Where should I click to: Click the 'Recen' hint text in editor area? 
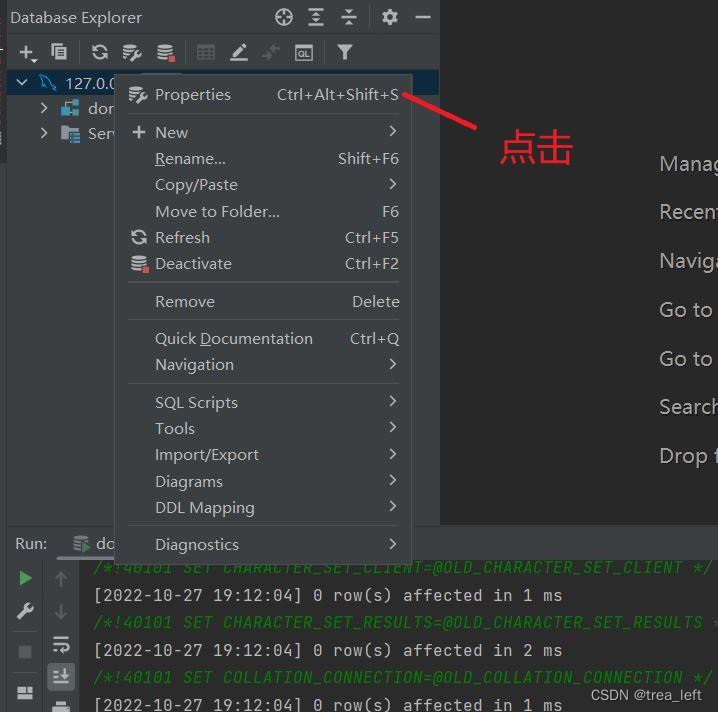[x=688, y=212]
